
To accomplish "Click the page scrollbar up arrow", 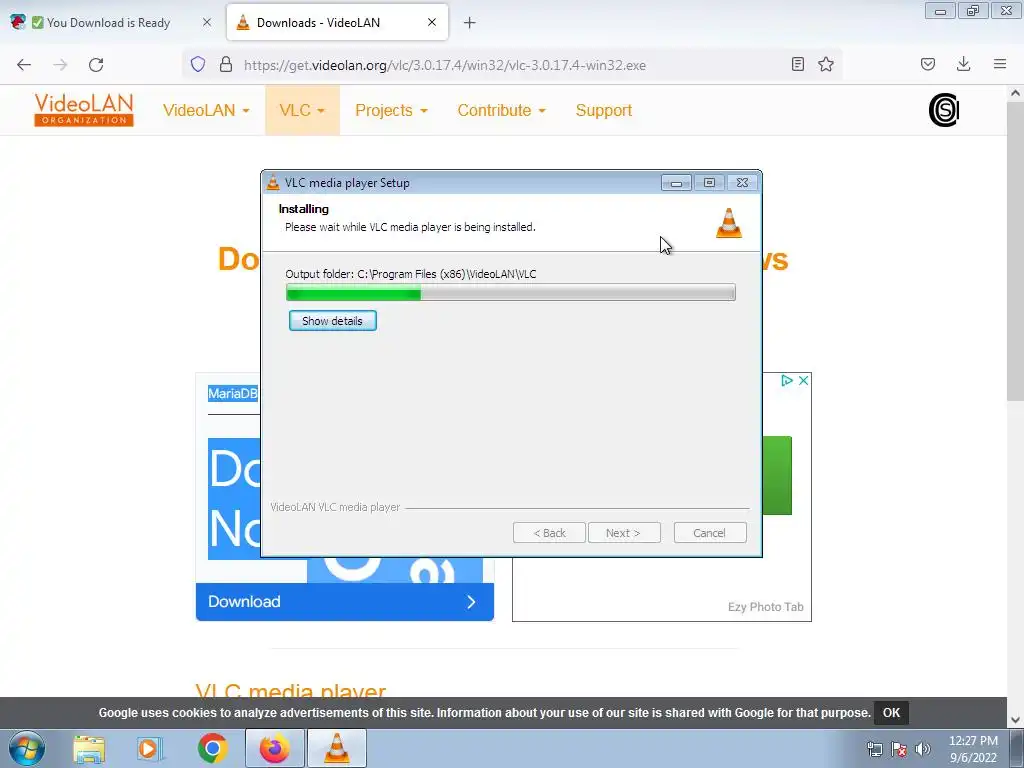I will 1016,93.
